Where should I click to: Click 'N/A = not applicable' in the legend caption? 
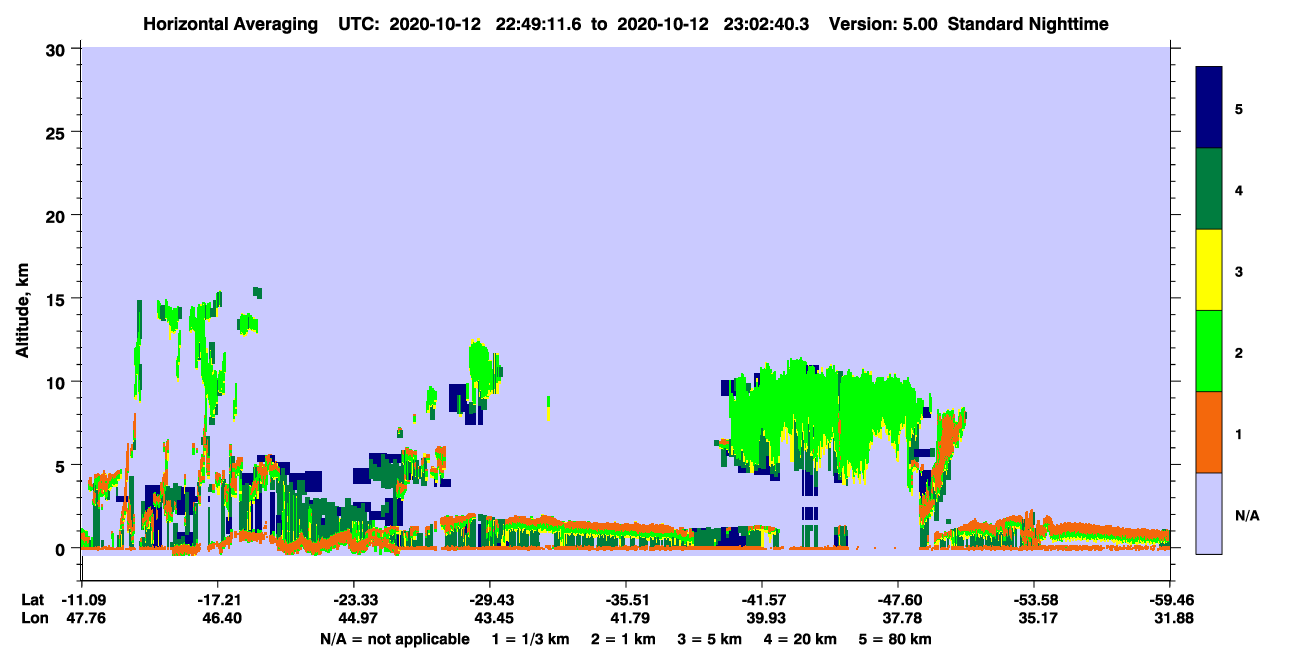395,639
